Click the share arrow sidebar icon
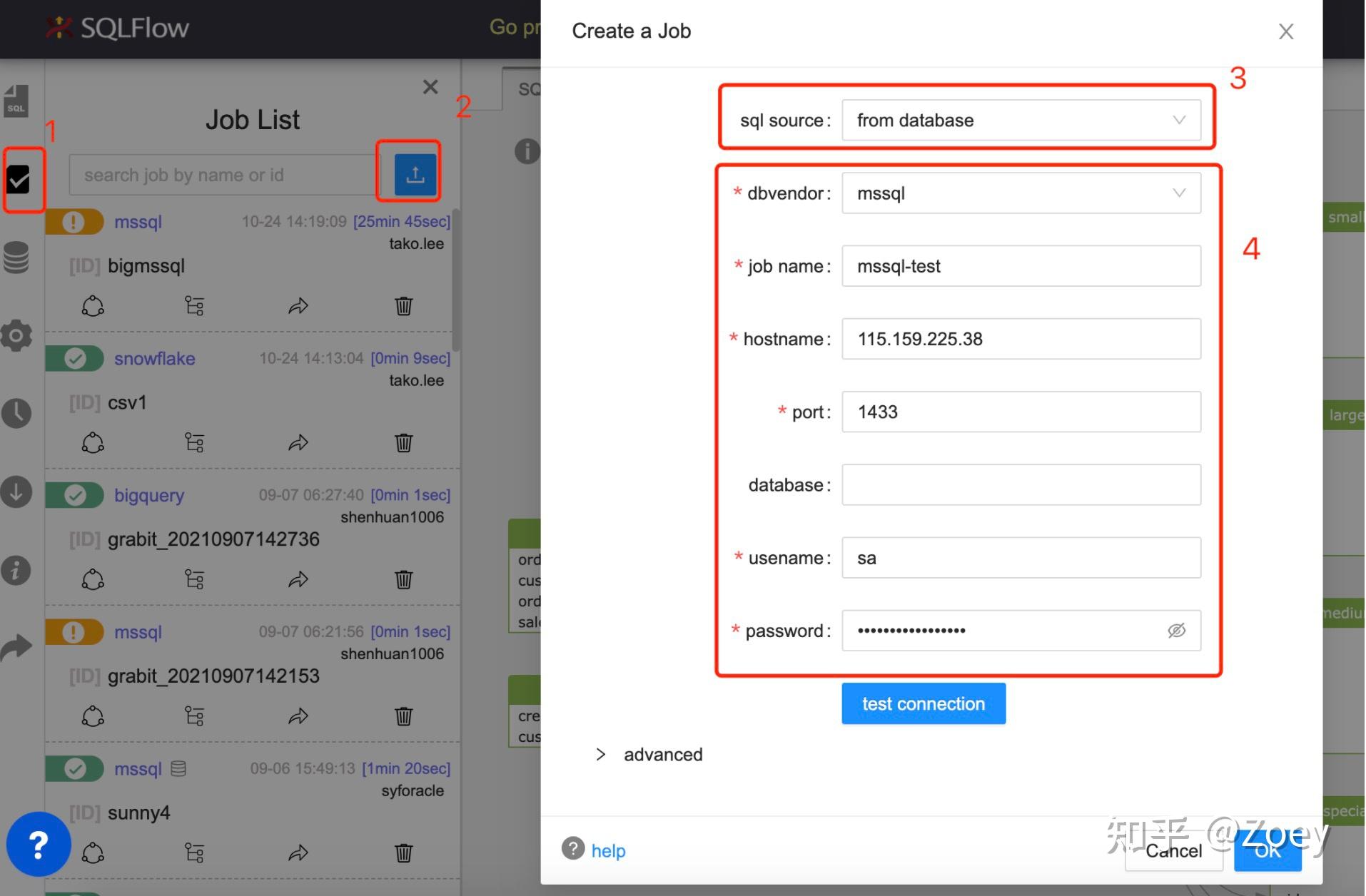This screenshot has width=1366, height=896. [16, 647]
